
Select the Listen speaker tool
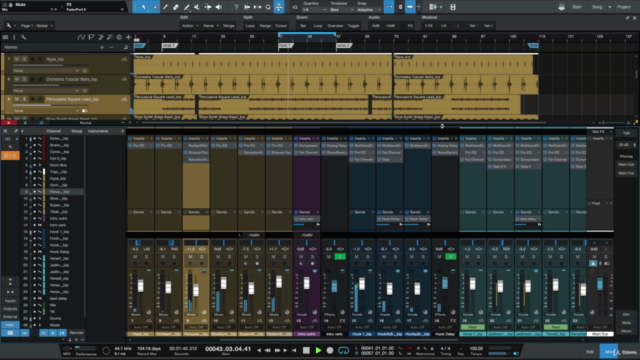218,7
